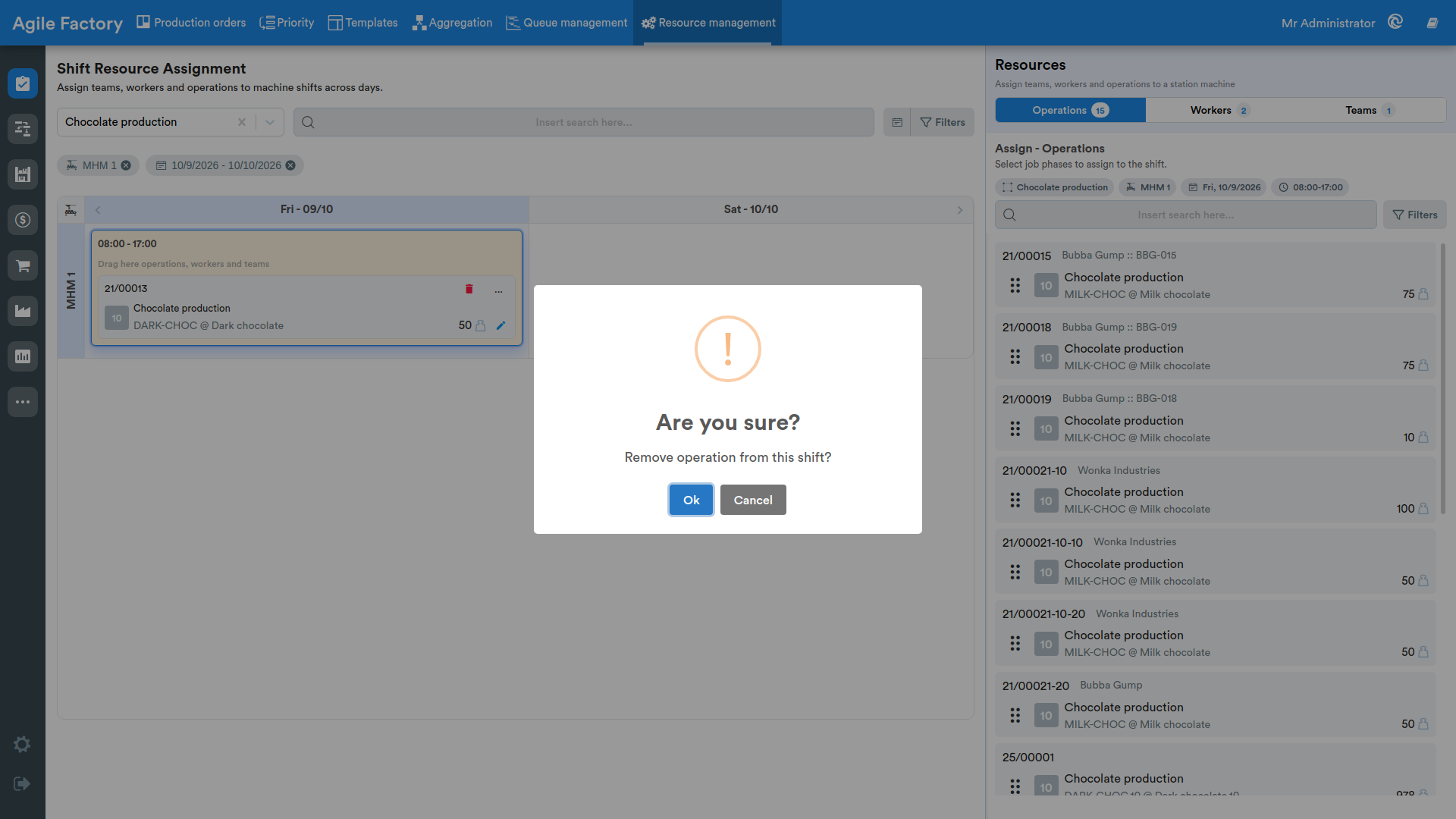The width and height of the screenshot is (1456, 819).
Task: Open the bar chart sidebar icon
Action: 23,356
